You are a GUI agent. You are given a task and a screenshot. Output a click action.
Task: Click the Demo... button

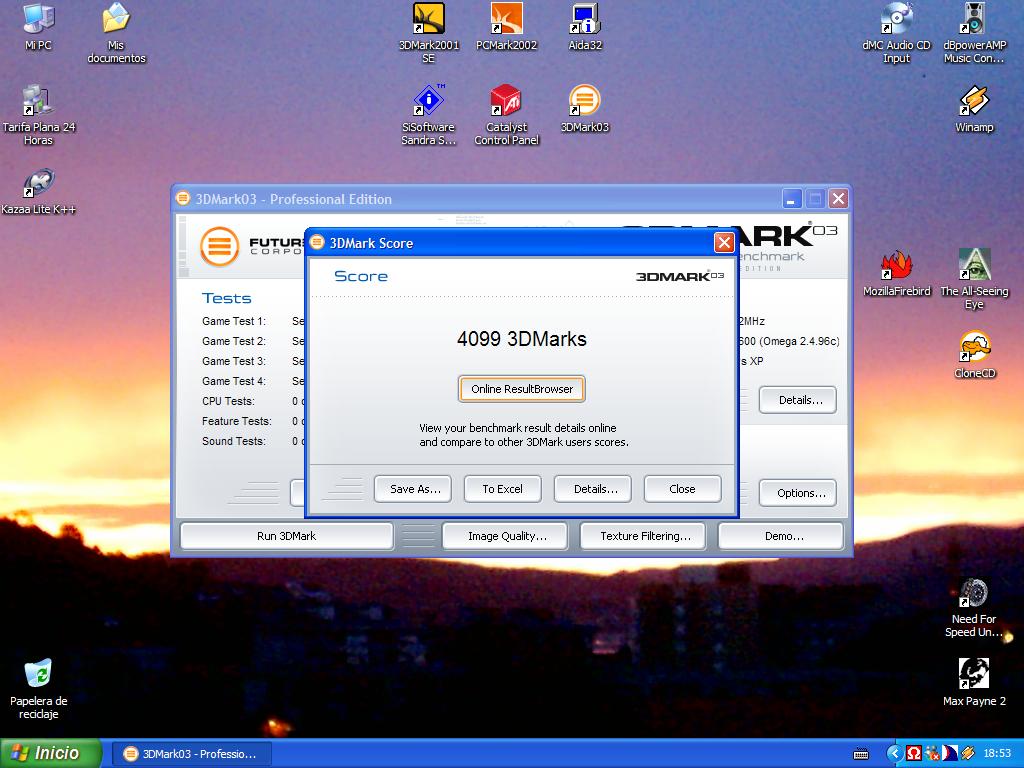(781, 536)
